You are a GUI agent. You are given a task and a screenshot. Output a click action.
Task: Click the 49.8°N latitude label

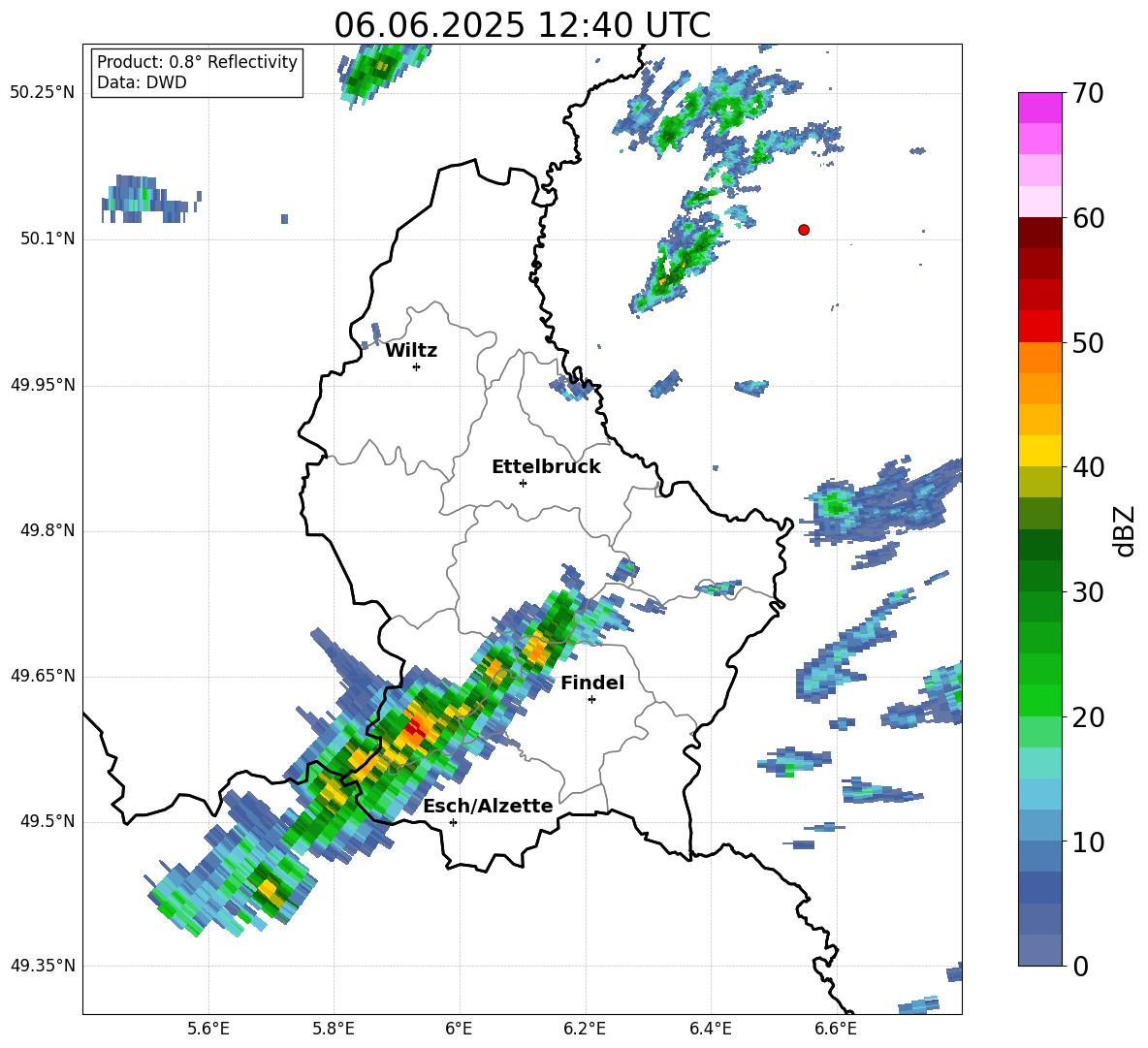48,530
